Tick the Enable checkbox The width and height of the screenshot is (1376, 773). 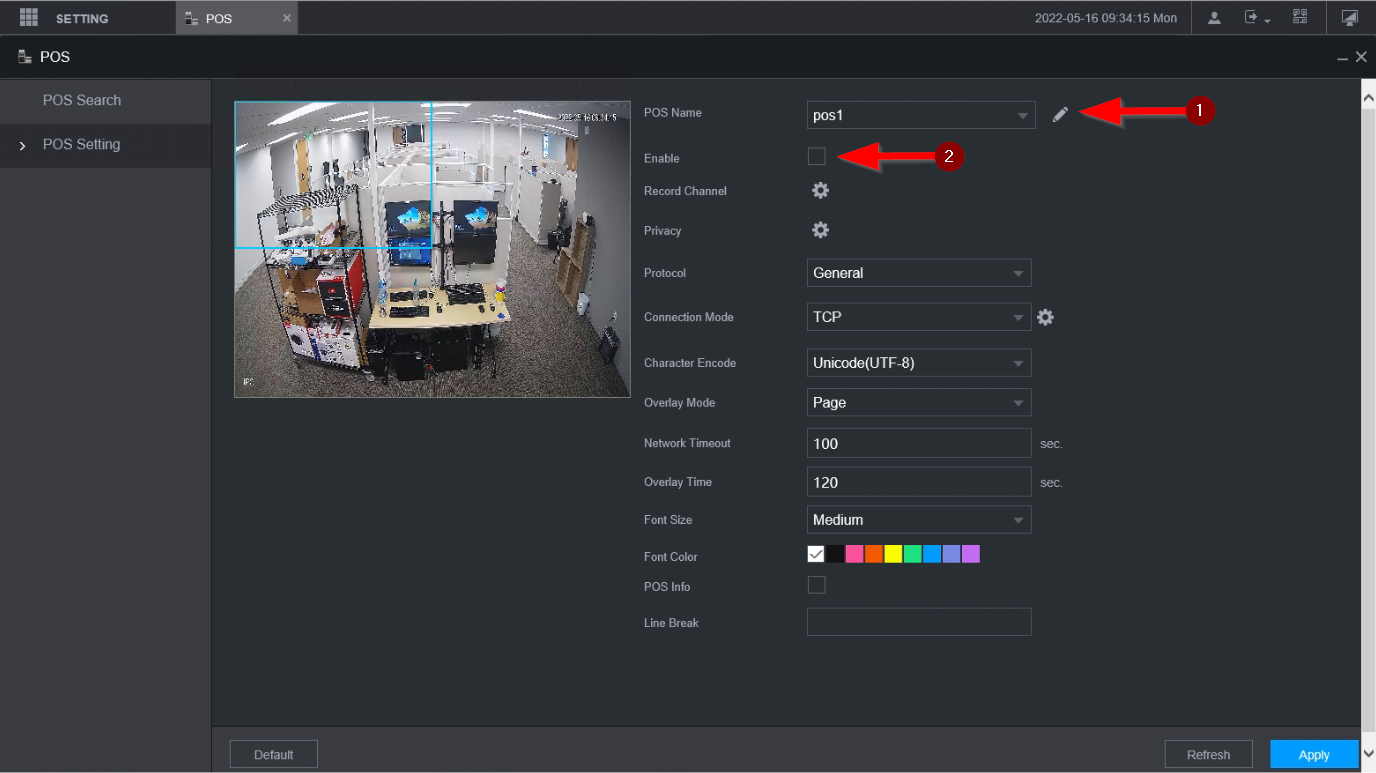point(817,156)
